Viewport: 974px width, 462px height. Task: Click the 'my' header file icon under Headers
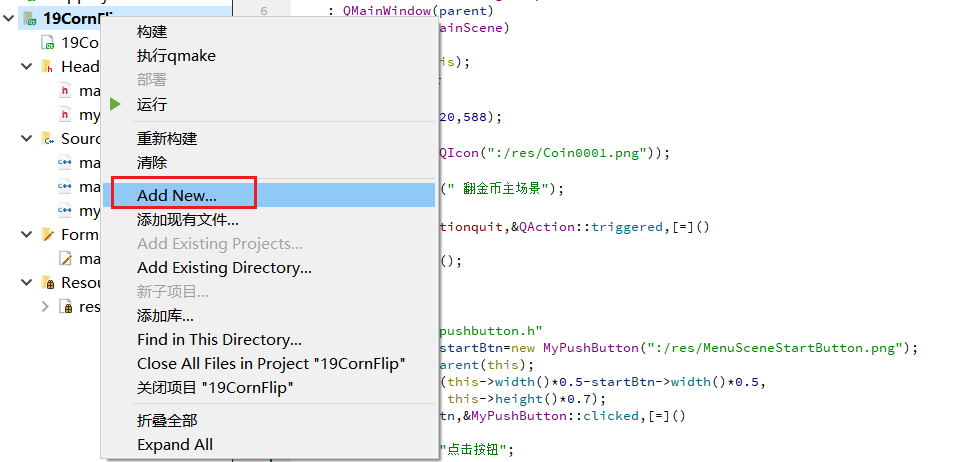point(65,115)
